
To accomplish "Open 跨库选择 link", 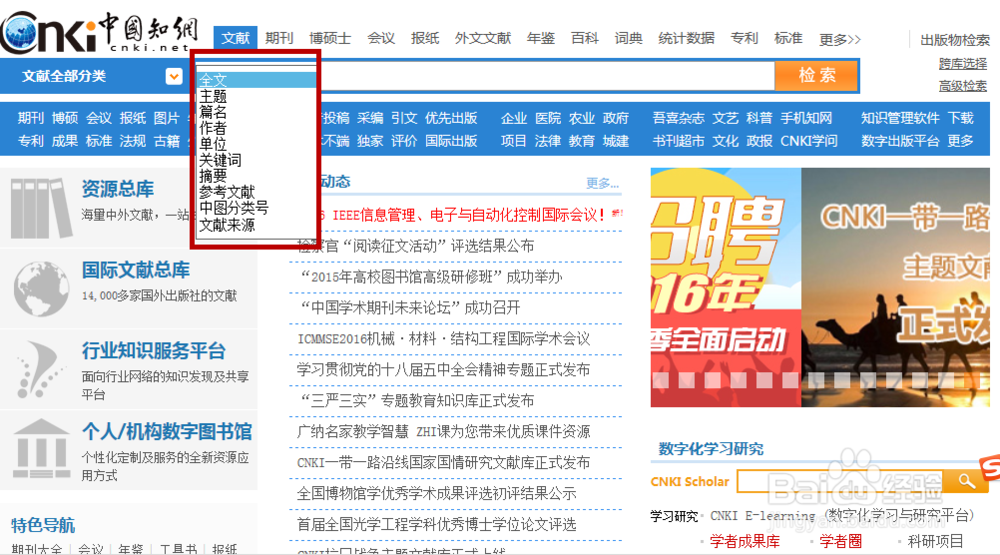I will (x=963, y=64).
